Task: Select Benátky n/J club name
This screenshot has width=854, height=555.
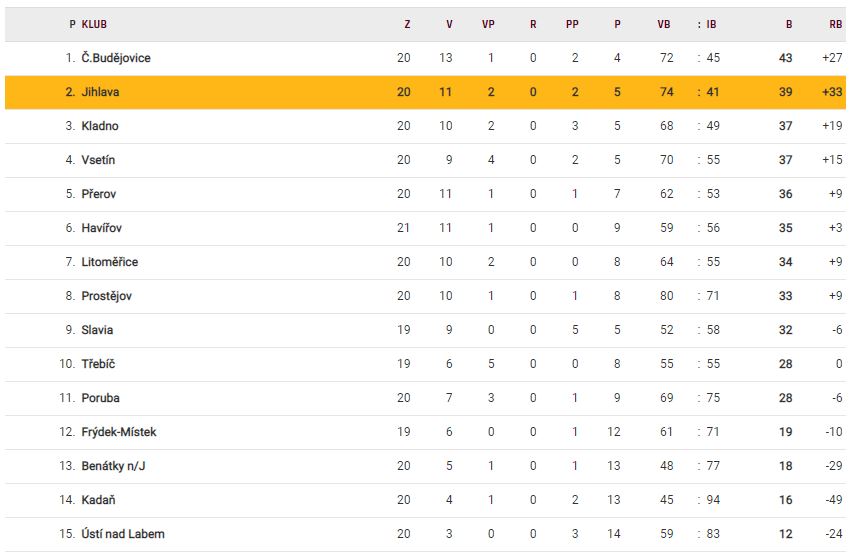Action: tap(115, 466)
